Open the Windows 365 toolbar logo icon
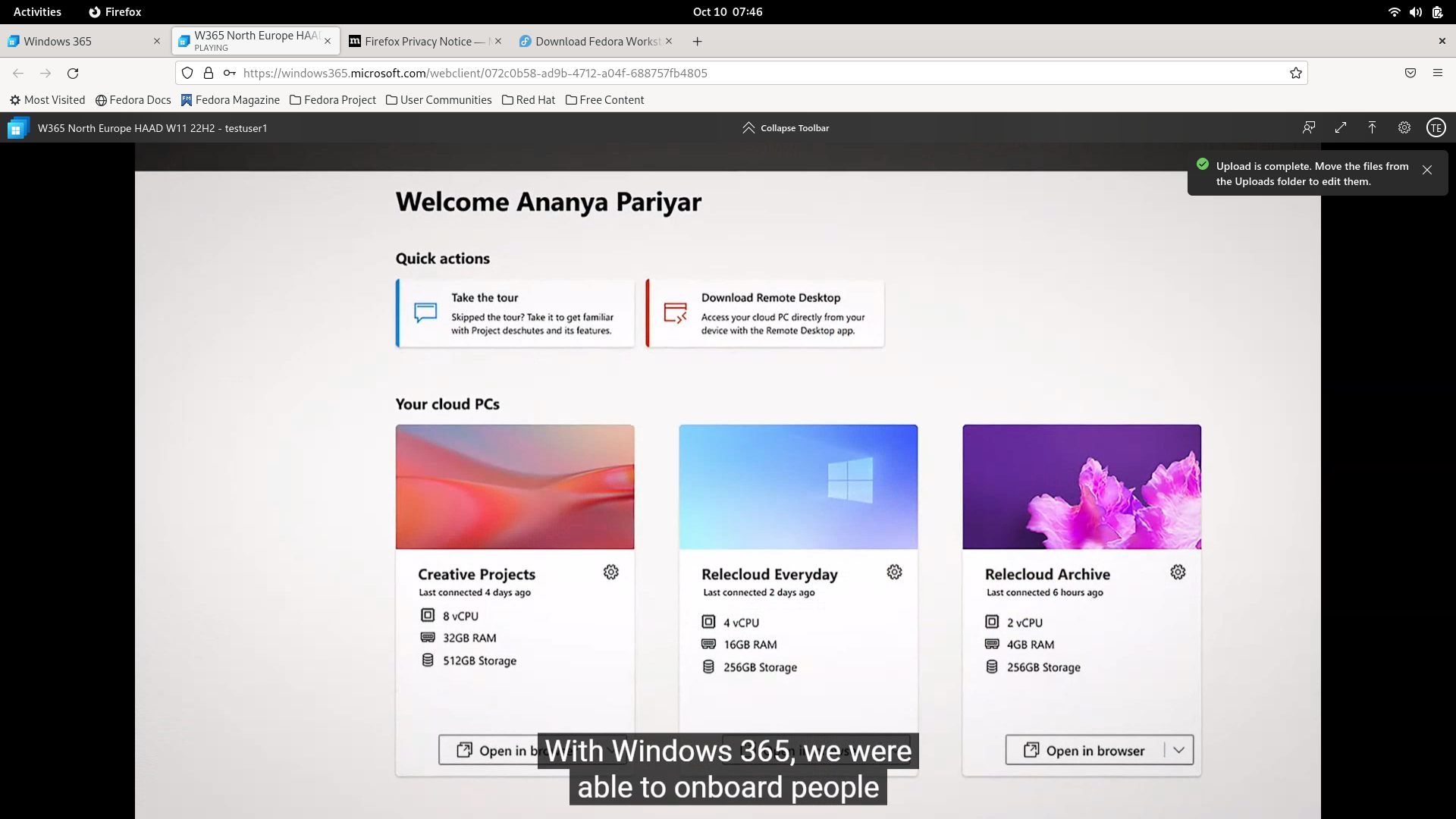The height and width of the screenshot is (819, 1456). tap(17, 128)
